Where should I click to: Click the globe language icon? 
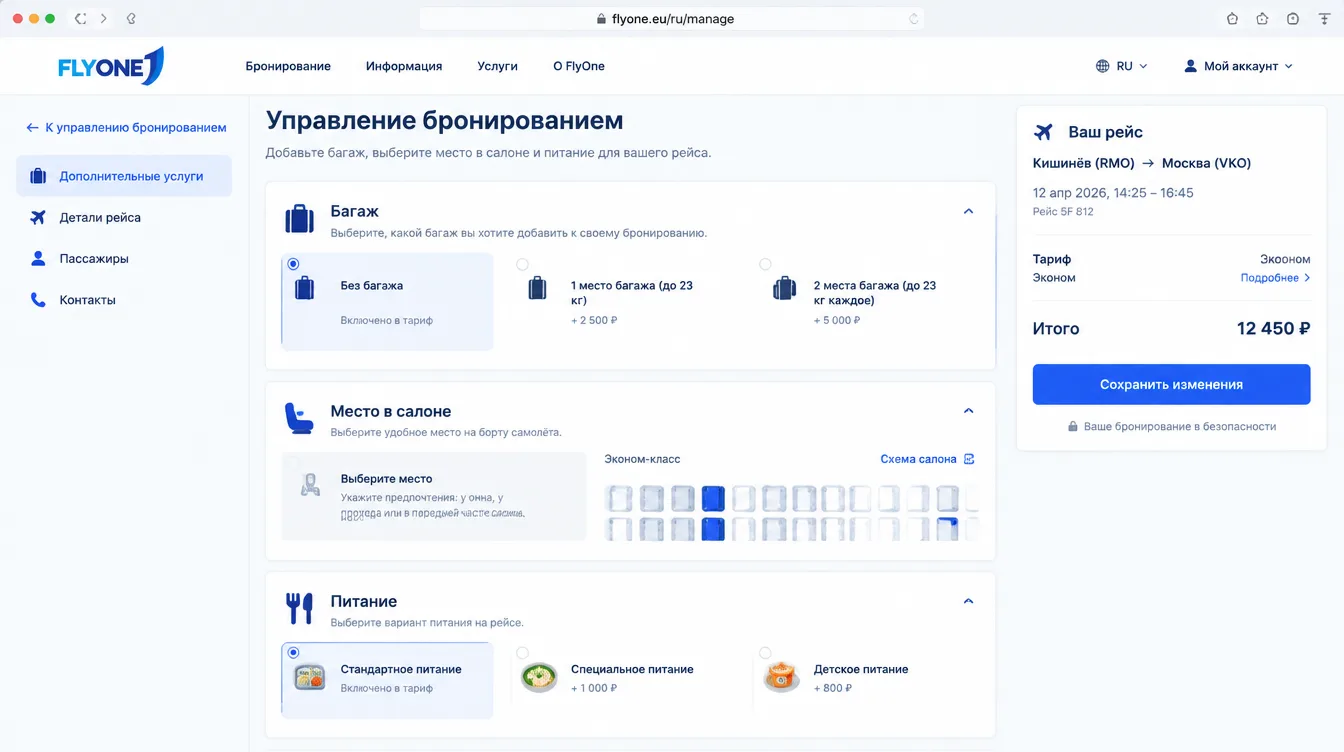[1102, 66]
